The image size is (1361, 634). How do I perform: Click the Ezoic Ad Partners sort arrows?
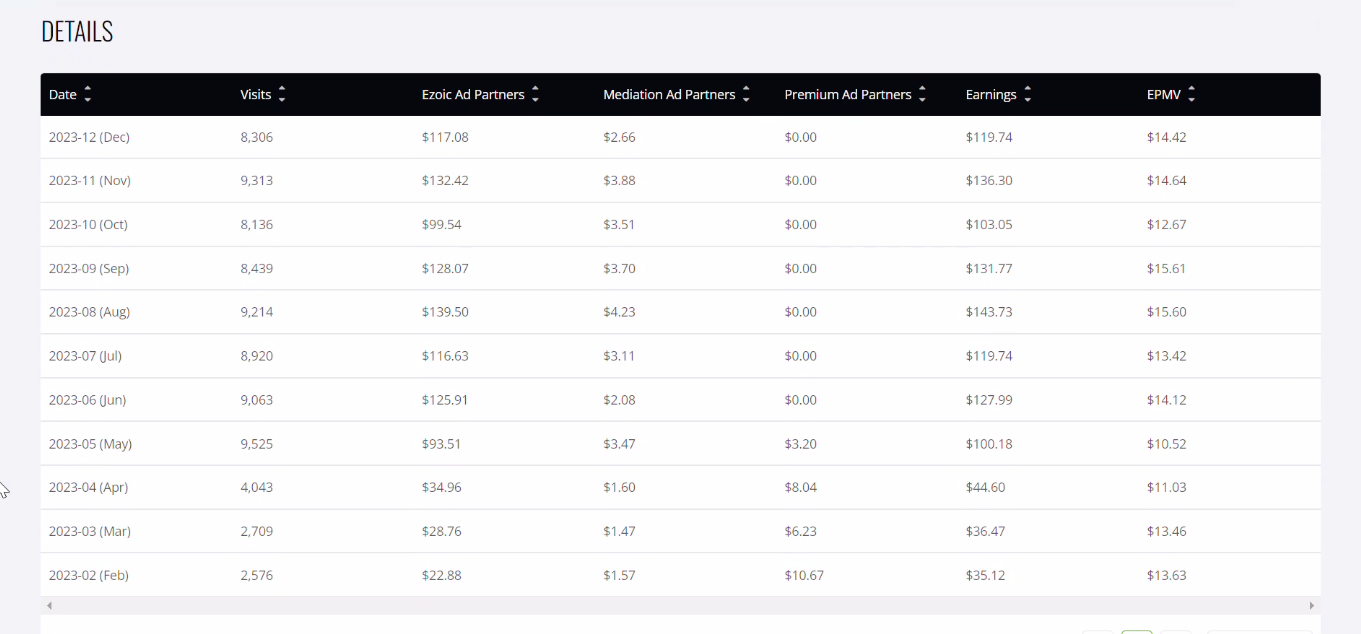click(x=535, y=94)
